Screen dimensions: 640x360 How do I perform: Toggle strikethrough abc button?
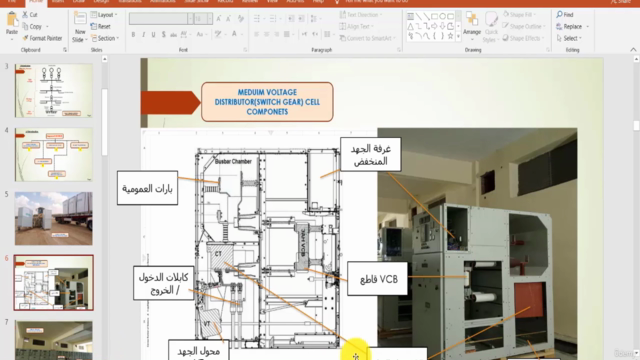pyautogui.click(x=173, y=35)
